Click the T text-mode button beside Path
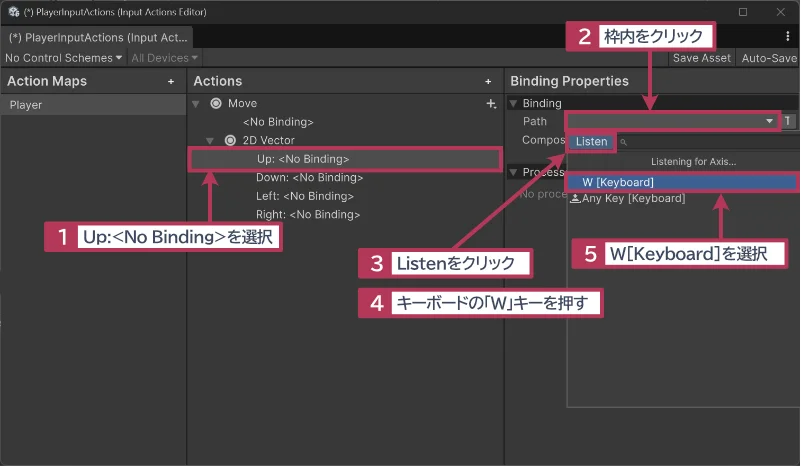Viewport: 801px width, 466px height. click(x=788, y=121)
